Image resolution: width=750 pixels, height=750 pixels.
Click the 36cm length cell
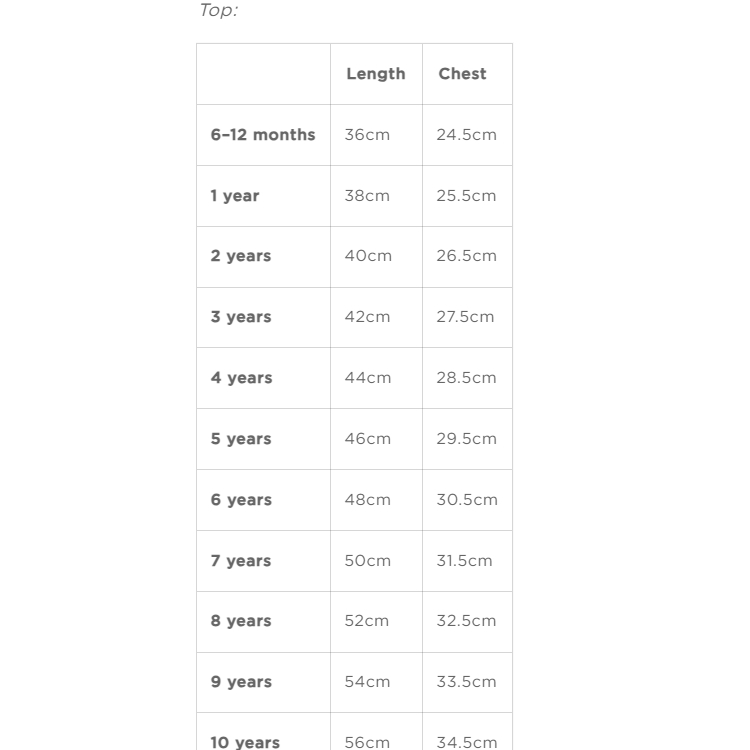tap(367, 135)
